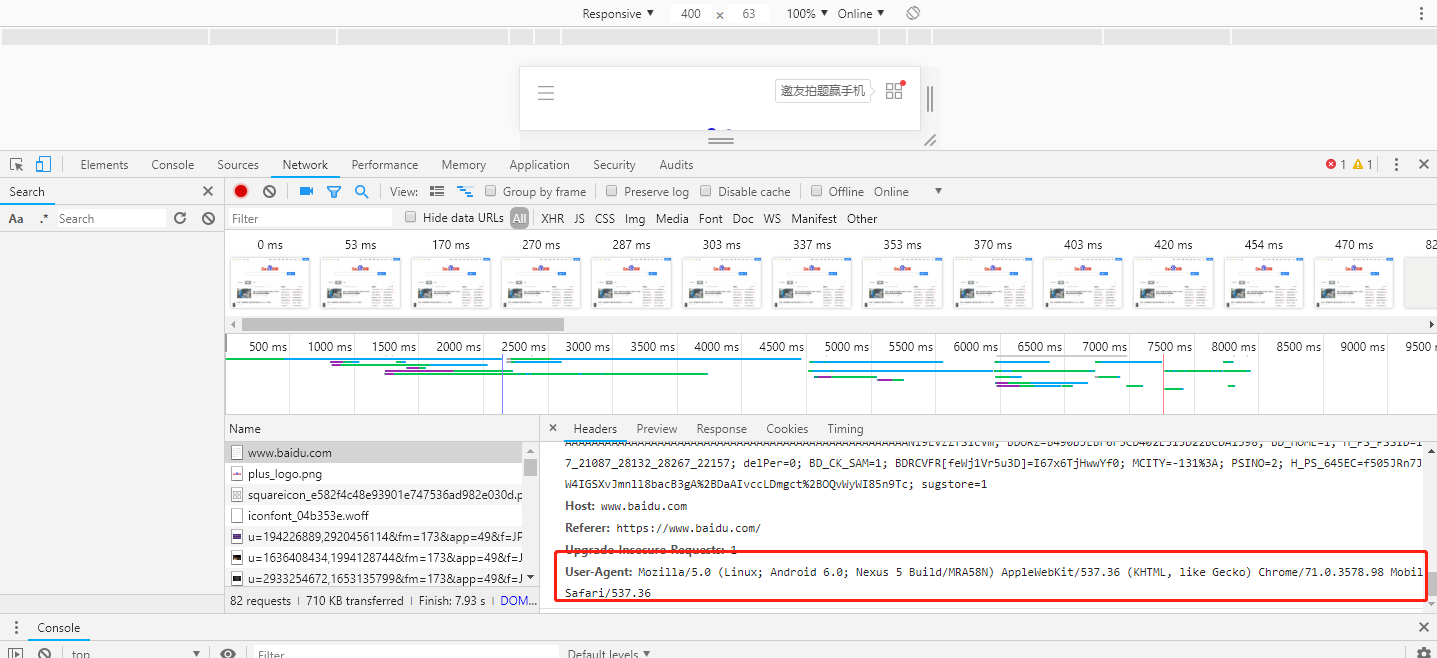The image size is (1437, 658).
Task: Show the Preview tab of request
Action: (657, 428)
